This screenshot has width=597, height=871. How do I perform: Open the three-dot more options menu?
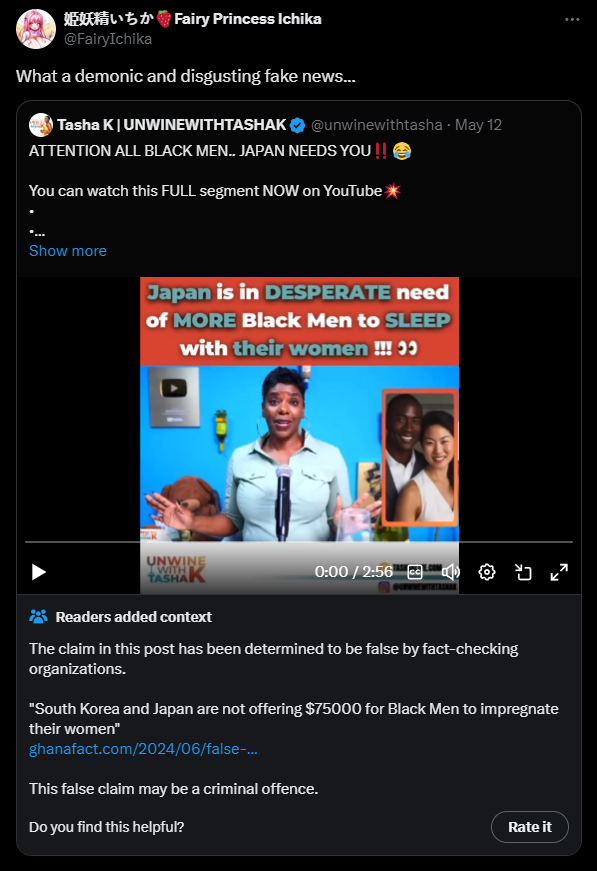pyautogui.click(x=572, y=19)
